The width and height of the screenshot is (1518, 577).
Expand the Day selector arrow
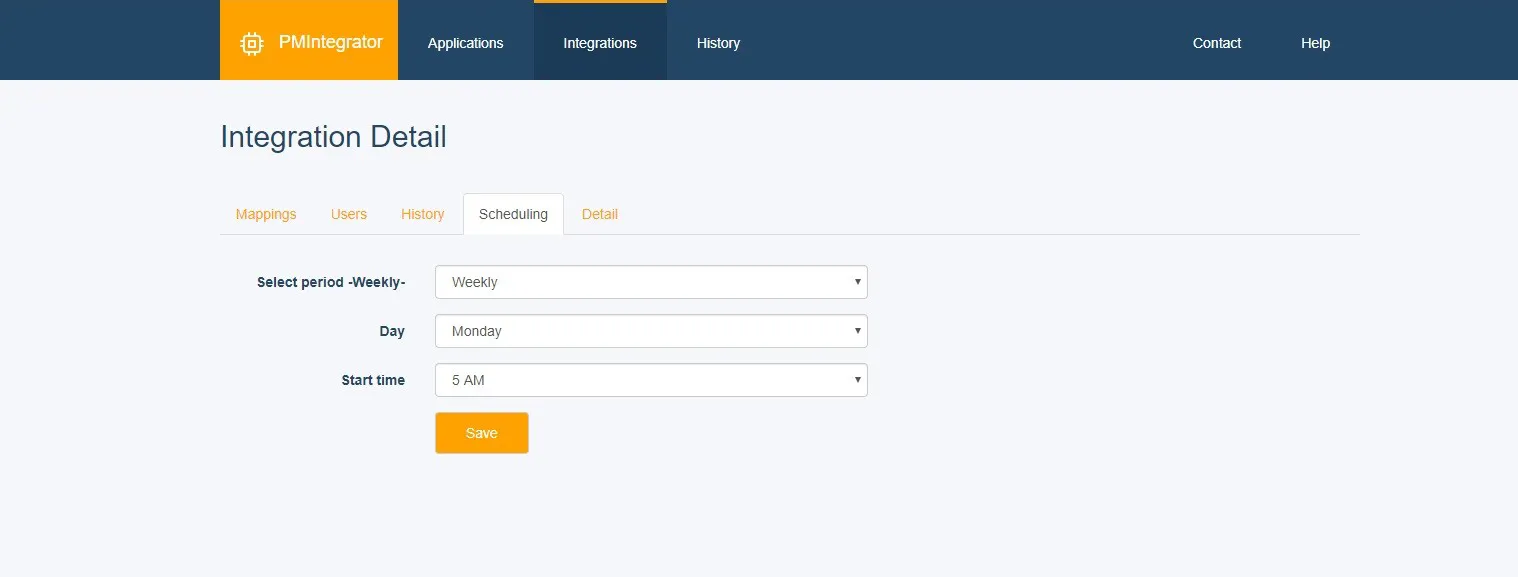coord(857,331)
